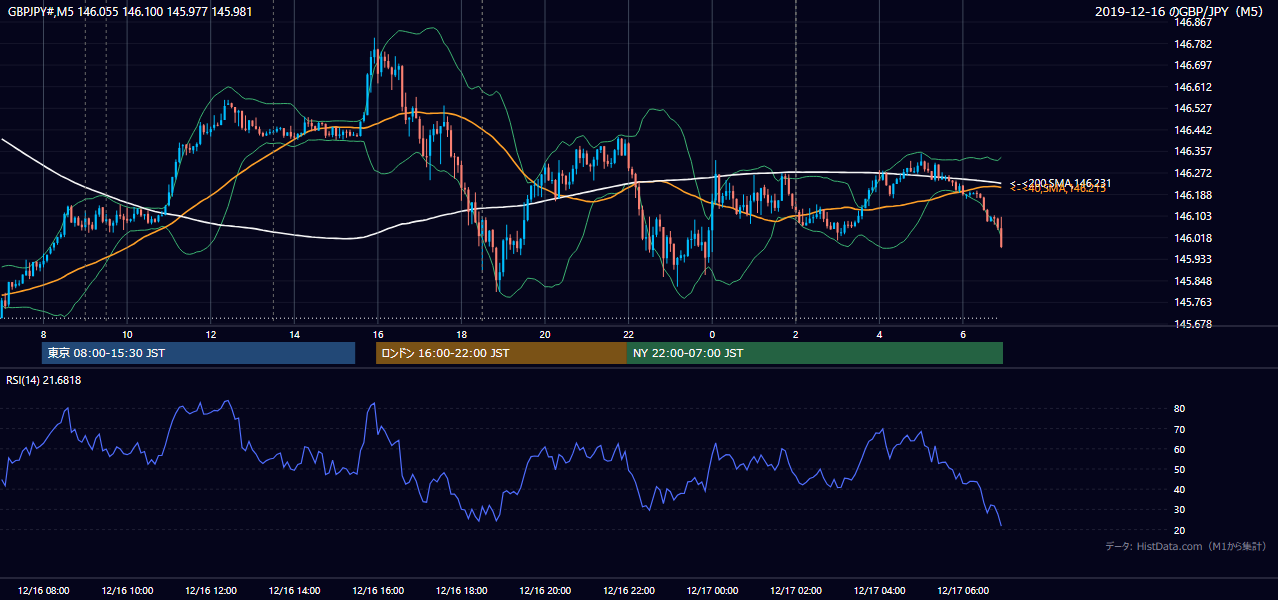1278x600 pixels.
Task: Click hour tick 12 under the price chart
Action: tap(210, 334)
